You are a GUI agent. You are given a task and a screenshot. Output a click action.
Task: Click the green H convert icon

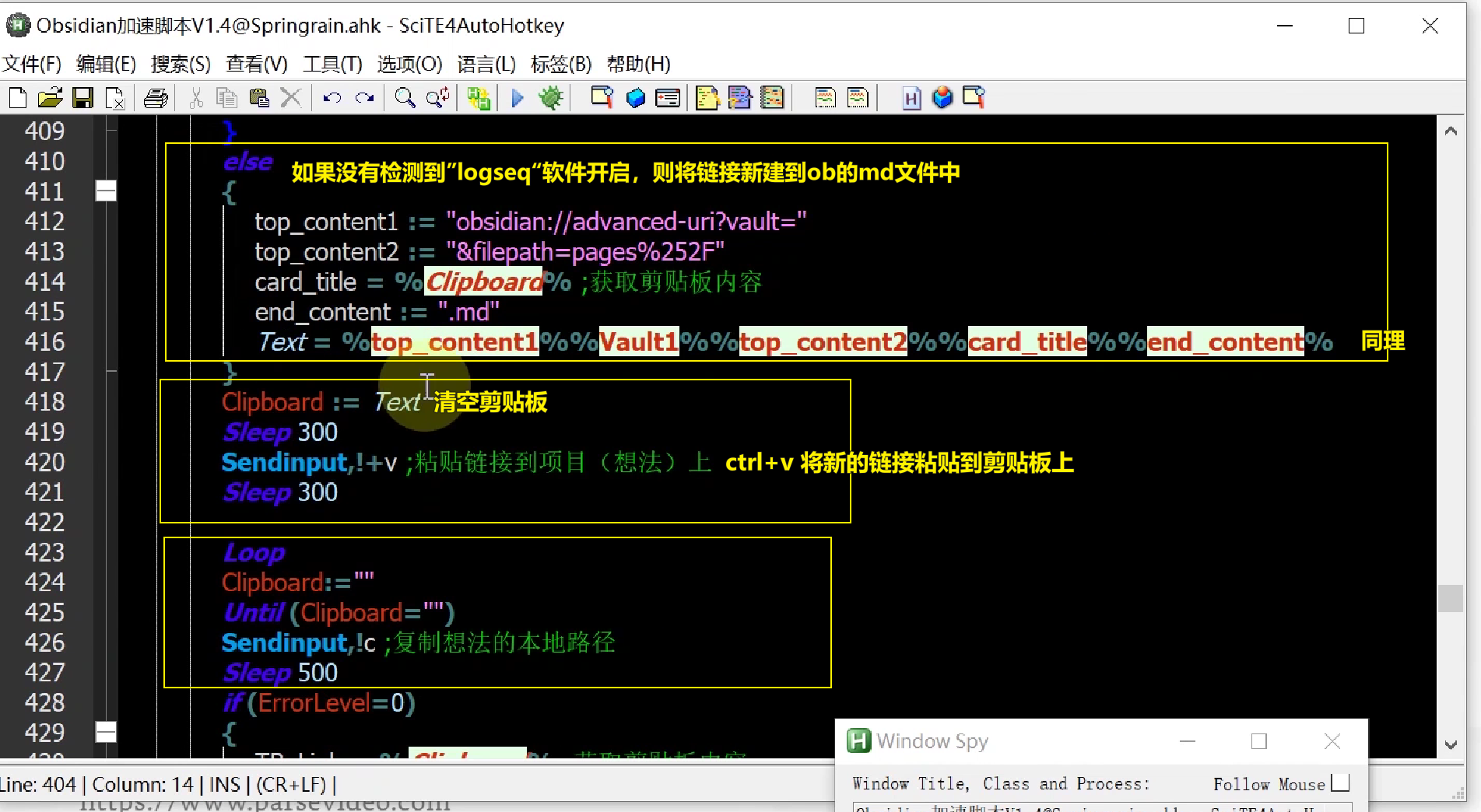(x=479, y=98)
